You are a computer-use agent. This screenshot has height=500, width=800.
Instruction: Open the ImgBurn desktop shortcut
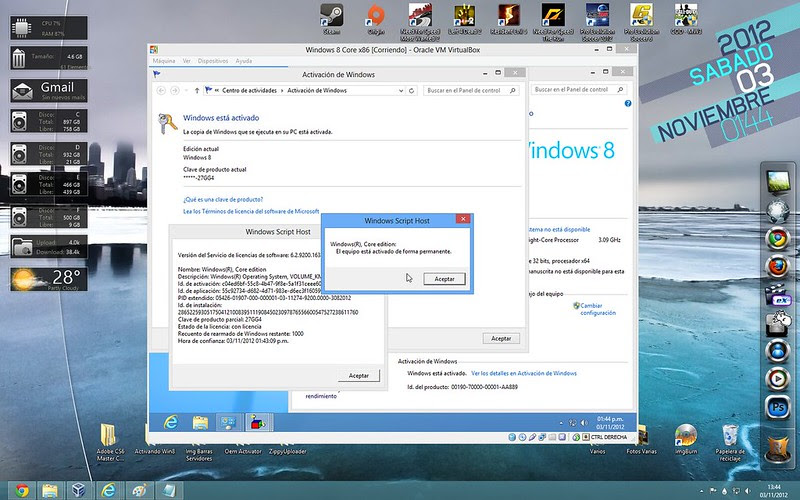[x=686, y=440]
